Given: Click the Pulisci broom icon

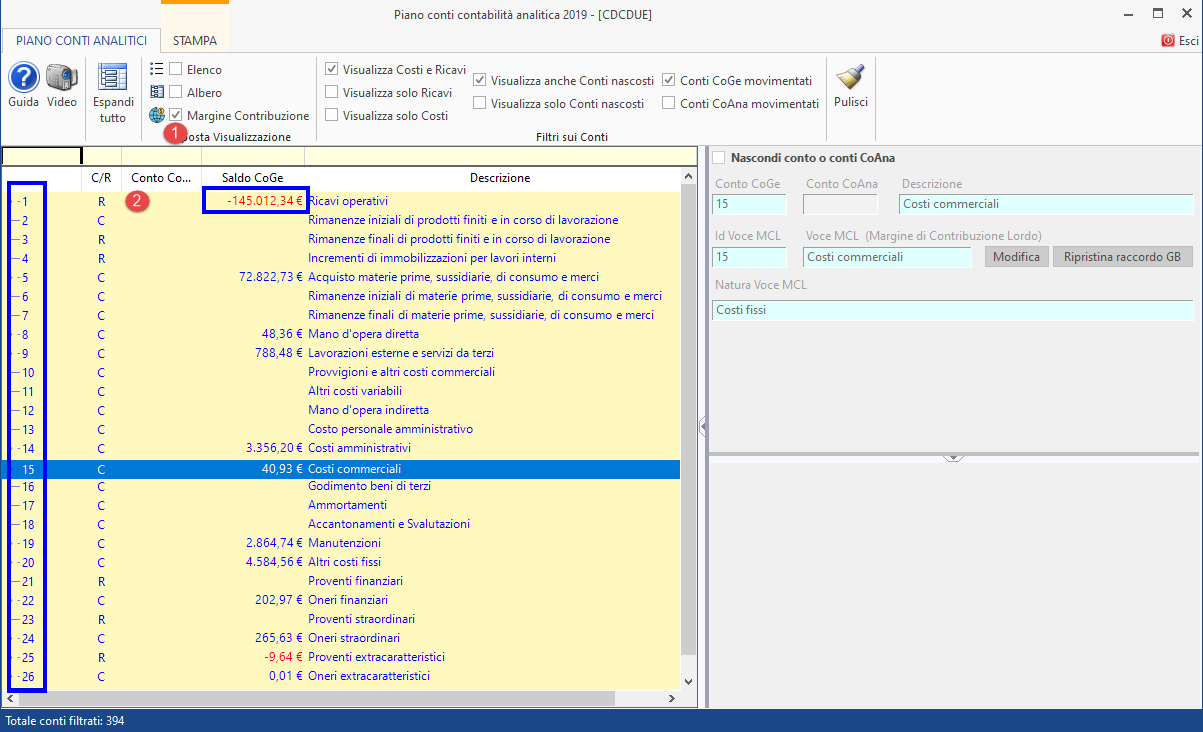Looking at the screenshot, I should (x=850, y=78).
